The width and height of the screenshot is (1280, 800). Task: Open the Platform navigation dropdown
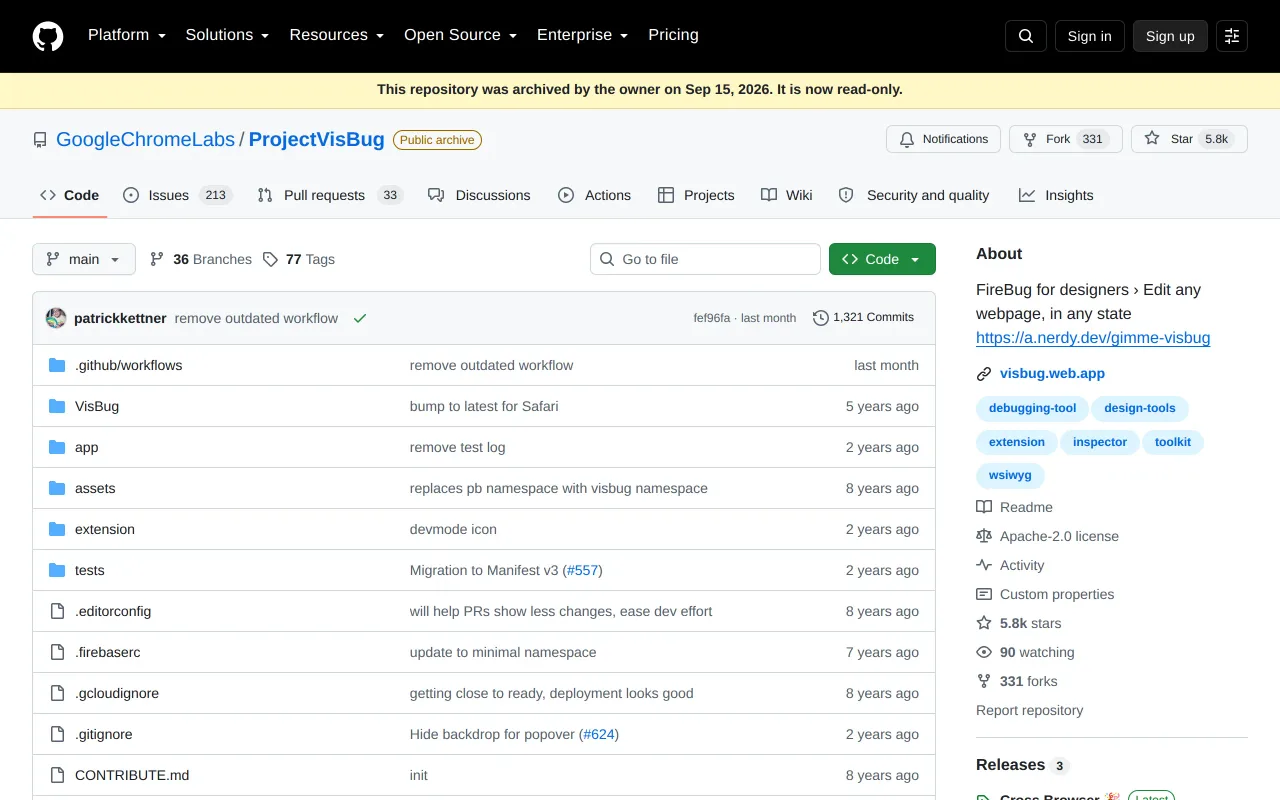click(126, 35)
